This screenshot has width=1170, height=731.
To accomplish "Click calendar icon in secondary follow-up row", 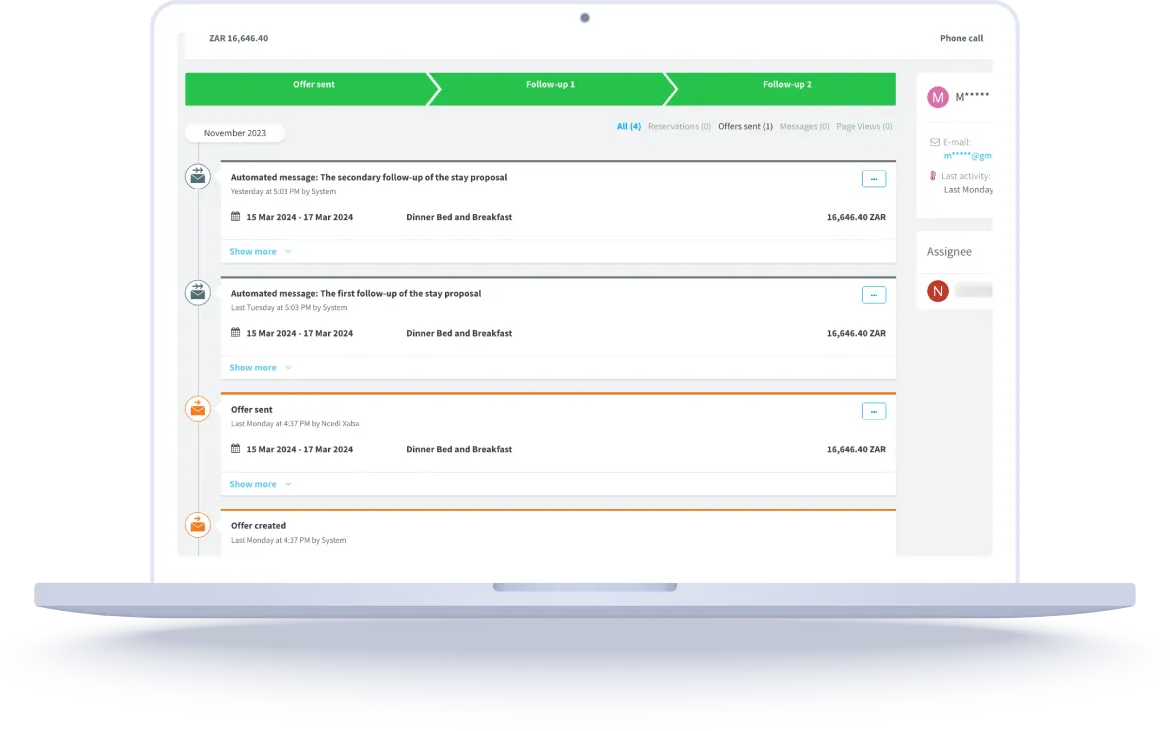I will coord(236,216).
